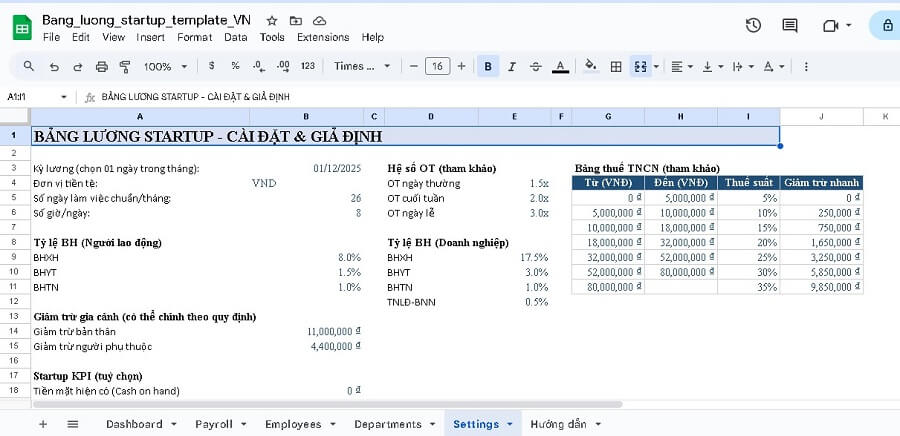The width and height of the screenshot is (900, 436).
Task: Star the document
Action: (x=272, y=21)
